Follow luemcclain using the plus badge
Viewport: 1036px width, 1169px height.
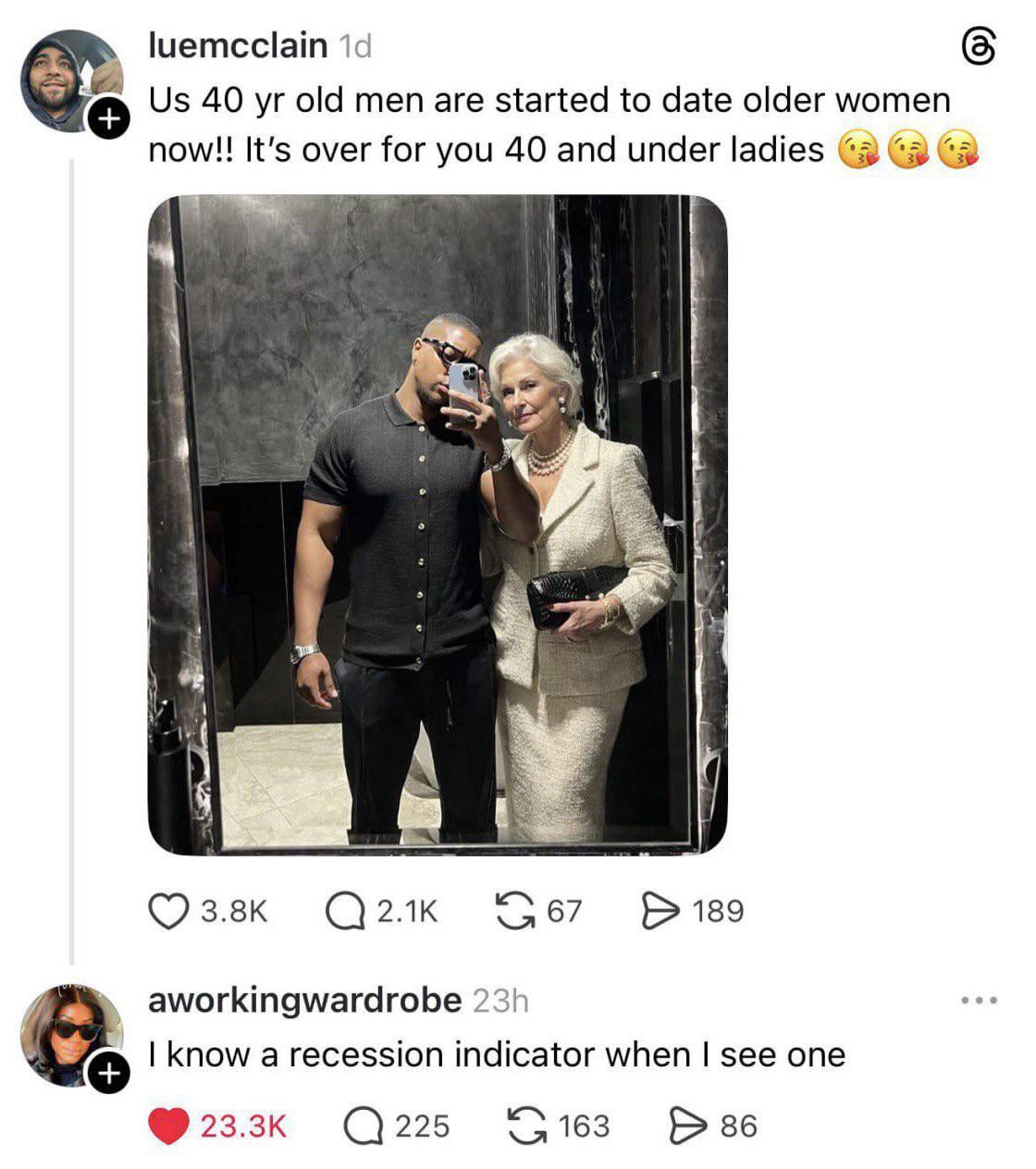pos(108,118)
